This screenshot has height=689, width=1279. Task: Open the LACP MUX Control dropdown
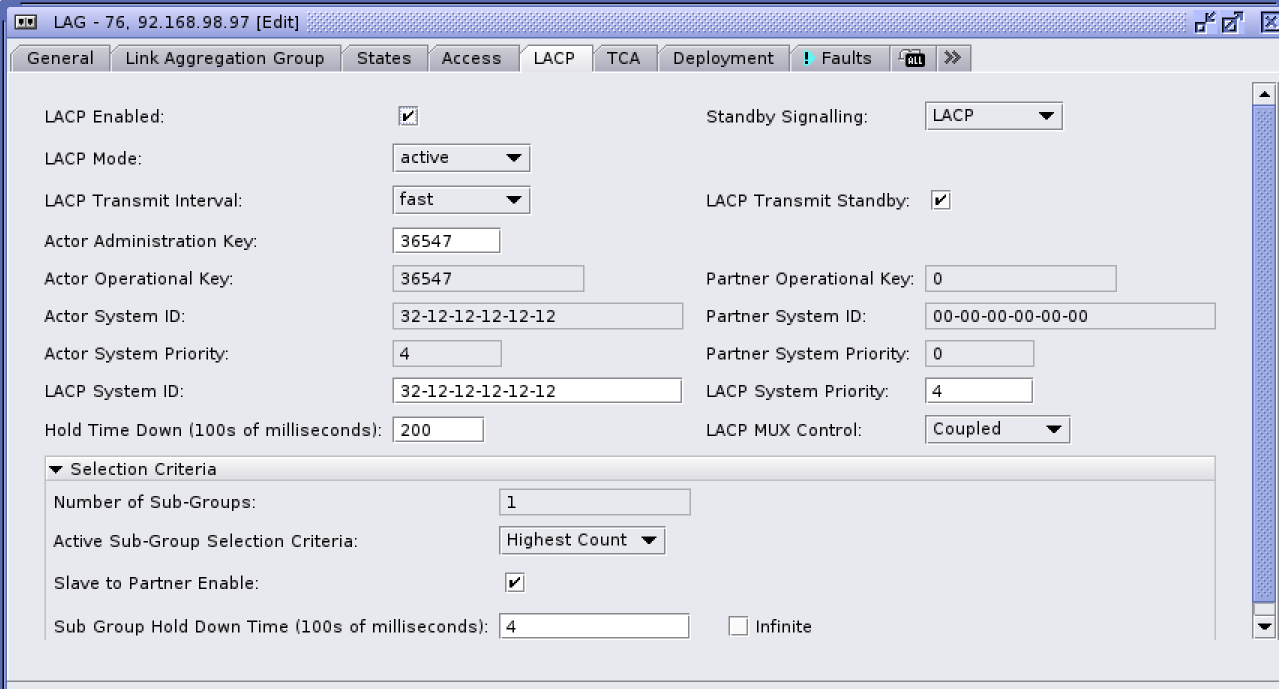tap(997, 430)
